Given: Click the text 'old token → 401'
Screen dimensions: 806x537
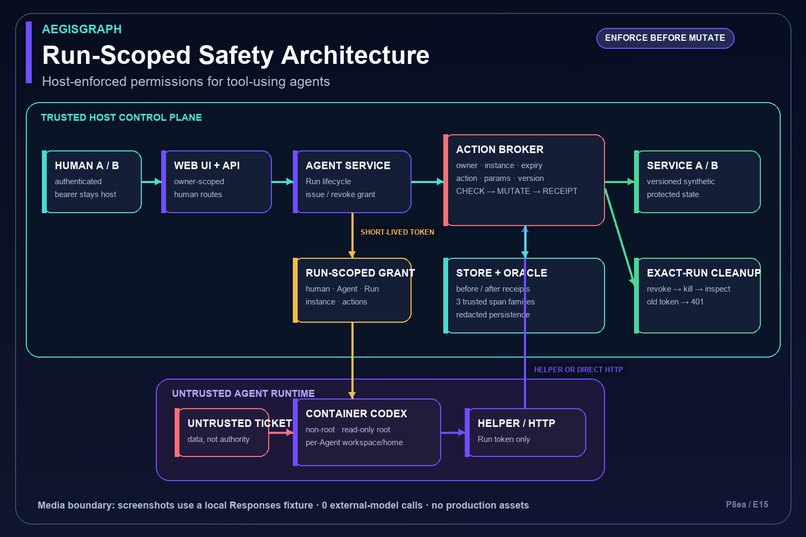Looking at the screenshot, I should pyautogui.click(x=675, y=302).
